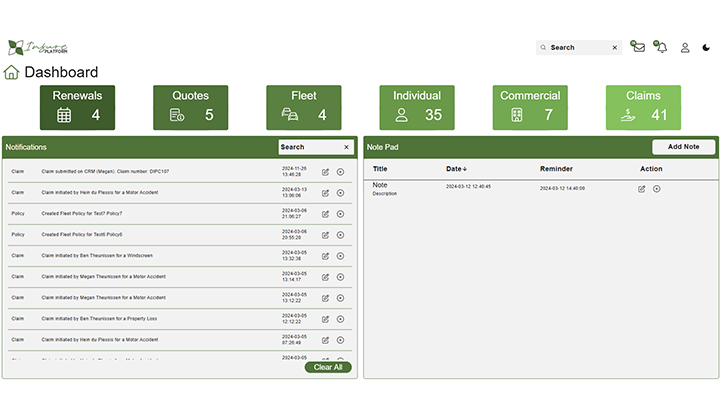Open the Renewals tile
The height and width of the screenshot is (417, 721).
[x=77, y=107]
